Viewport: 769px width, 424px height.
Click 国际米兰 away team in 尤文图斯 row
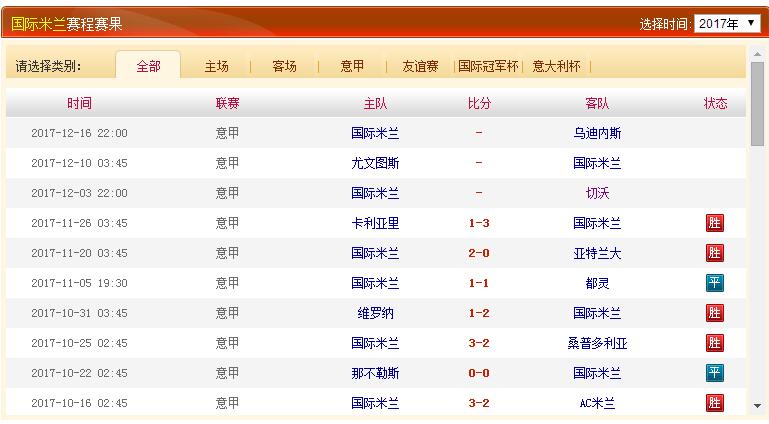point(597,163)
